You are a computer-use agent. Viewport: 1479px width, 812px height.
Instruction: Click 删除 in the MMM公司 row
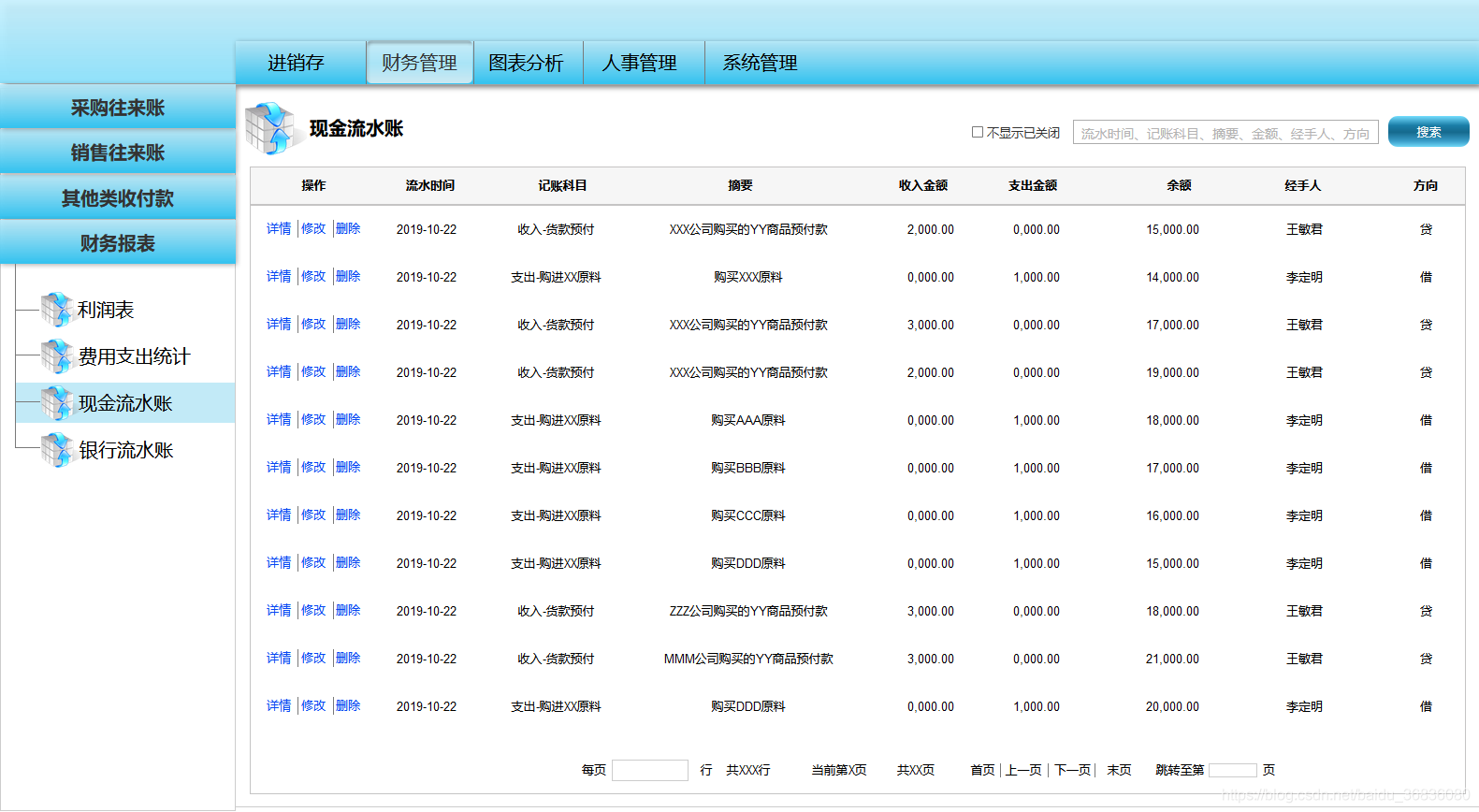[348, 658]
